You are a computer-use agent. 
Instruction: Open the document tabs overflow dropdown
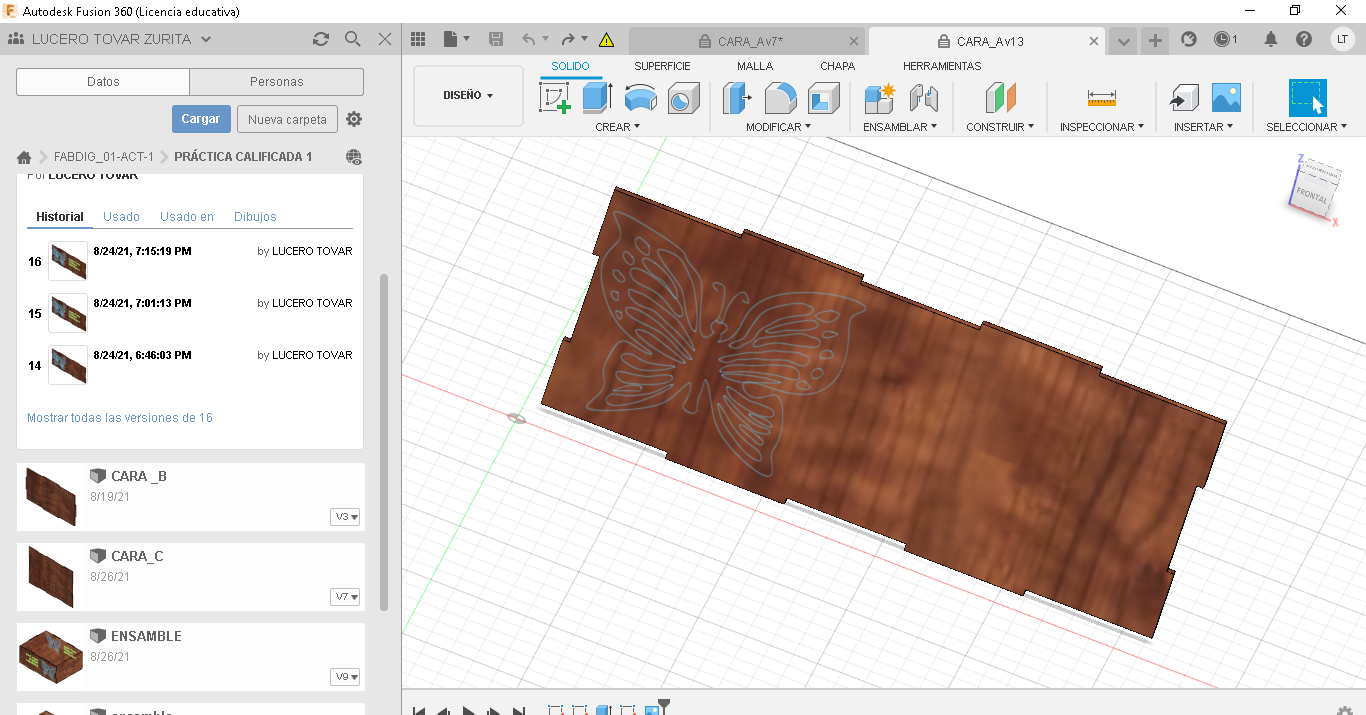[1124, 41]
